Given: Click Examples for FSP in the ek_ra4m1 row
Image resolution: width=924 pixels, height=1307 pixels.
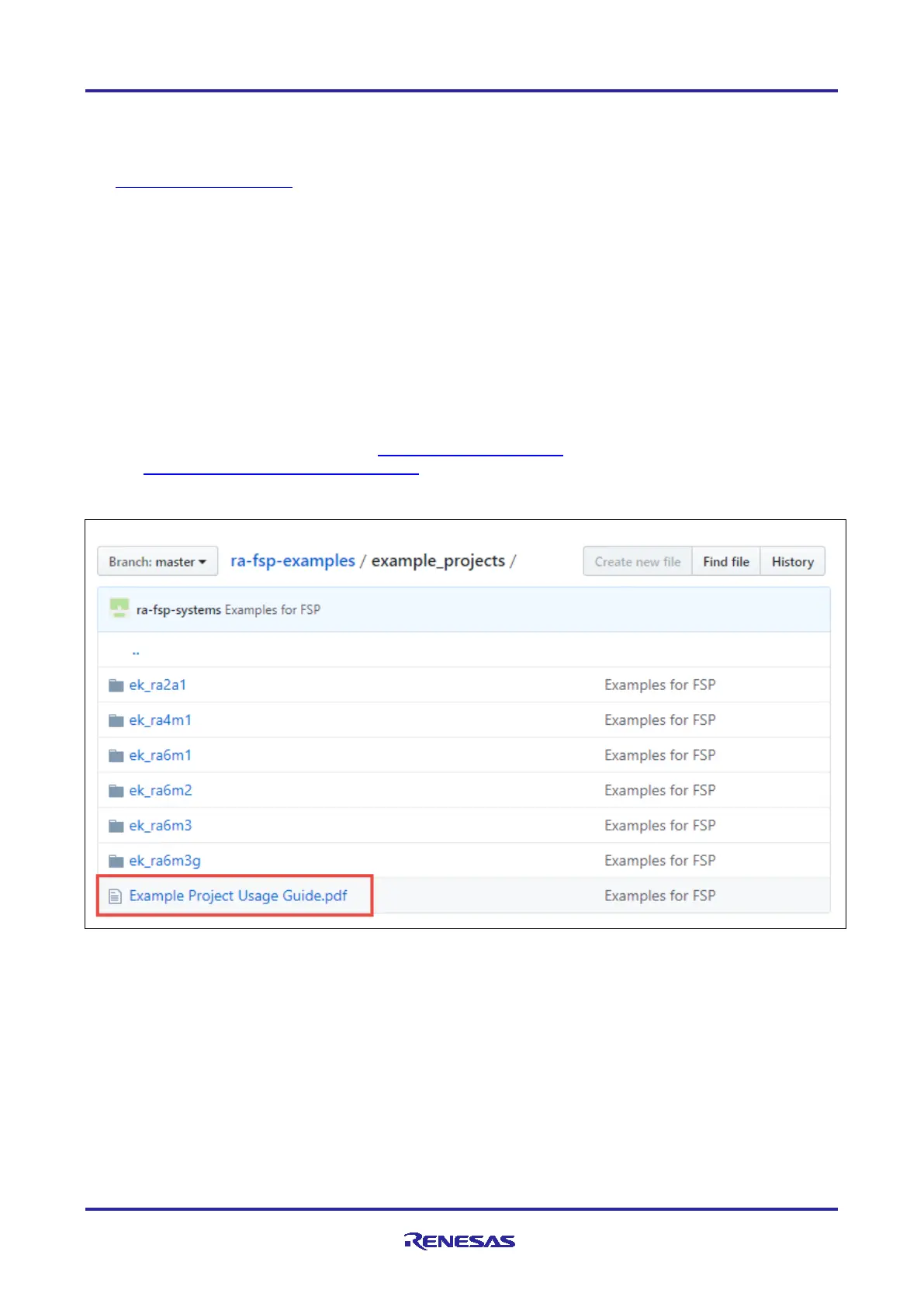Looking at the screenshot, I should tap(660, 719).
